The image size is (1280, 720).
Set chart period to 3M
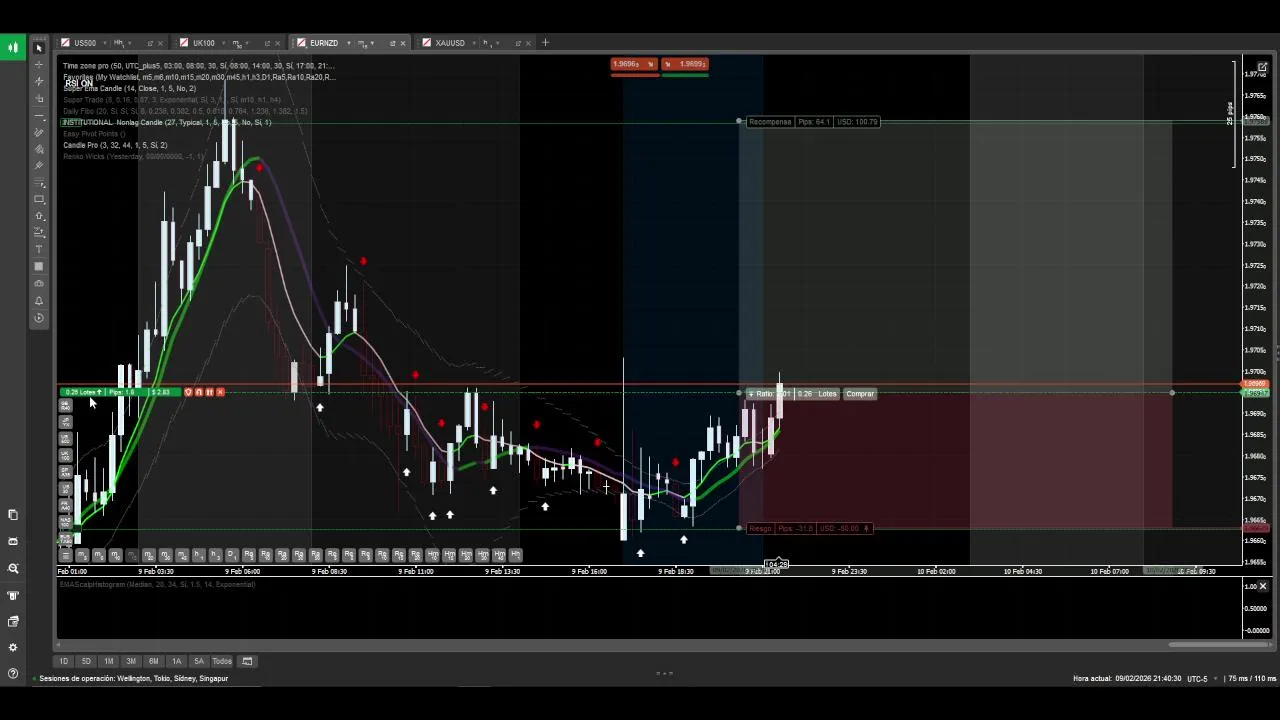[131, 661]
